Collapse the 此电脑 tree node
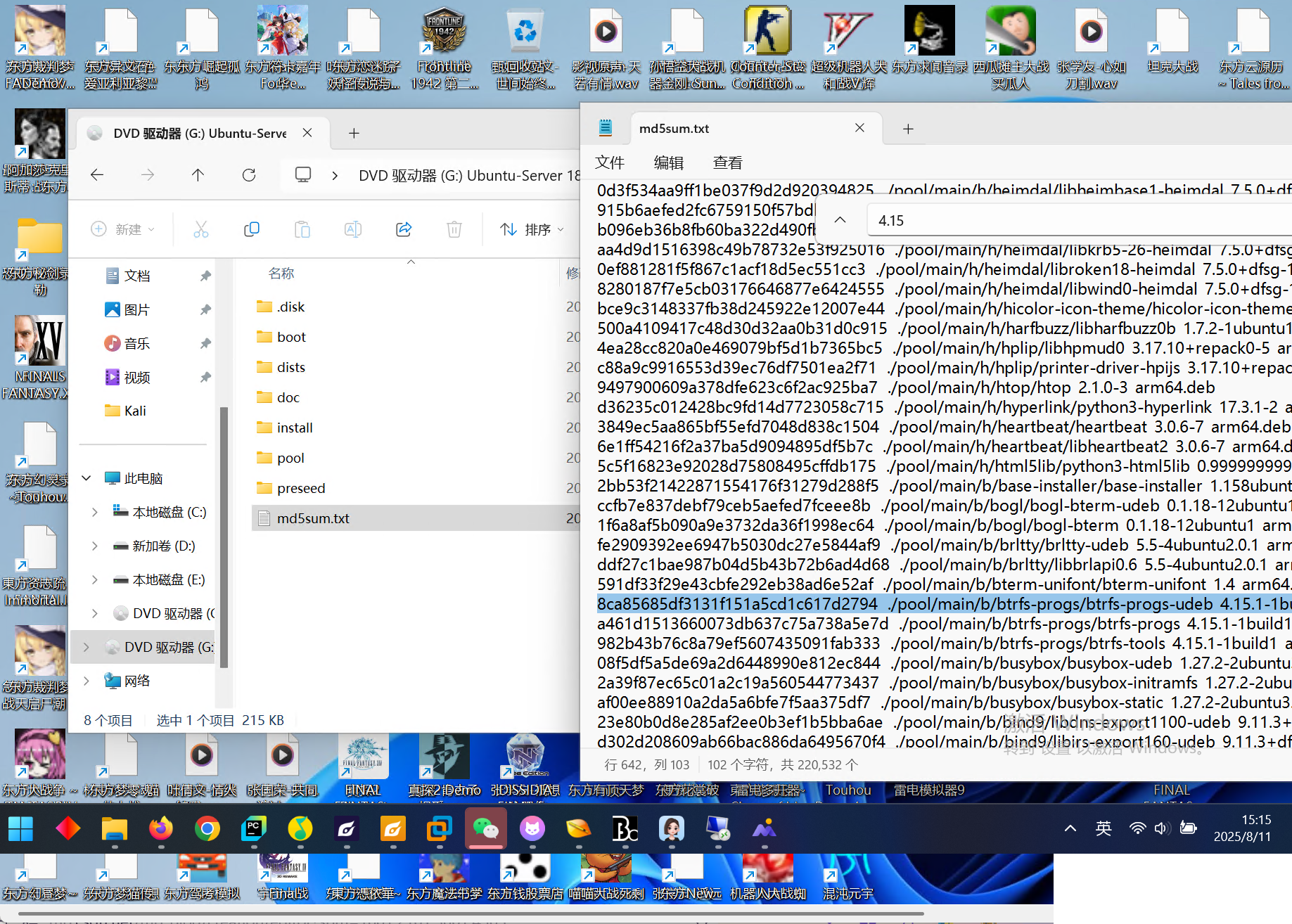1292x924 pixels. pyautogui.click(x=87, y=478)
